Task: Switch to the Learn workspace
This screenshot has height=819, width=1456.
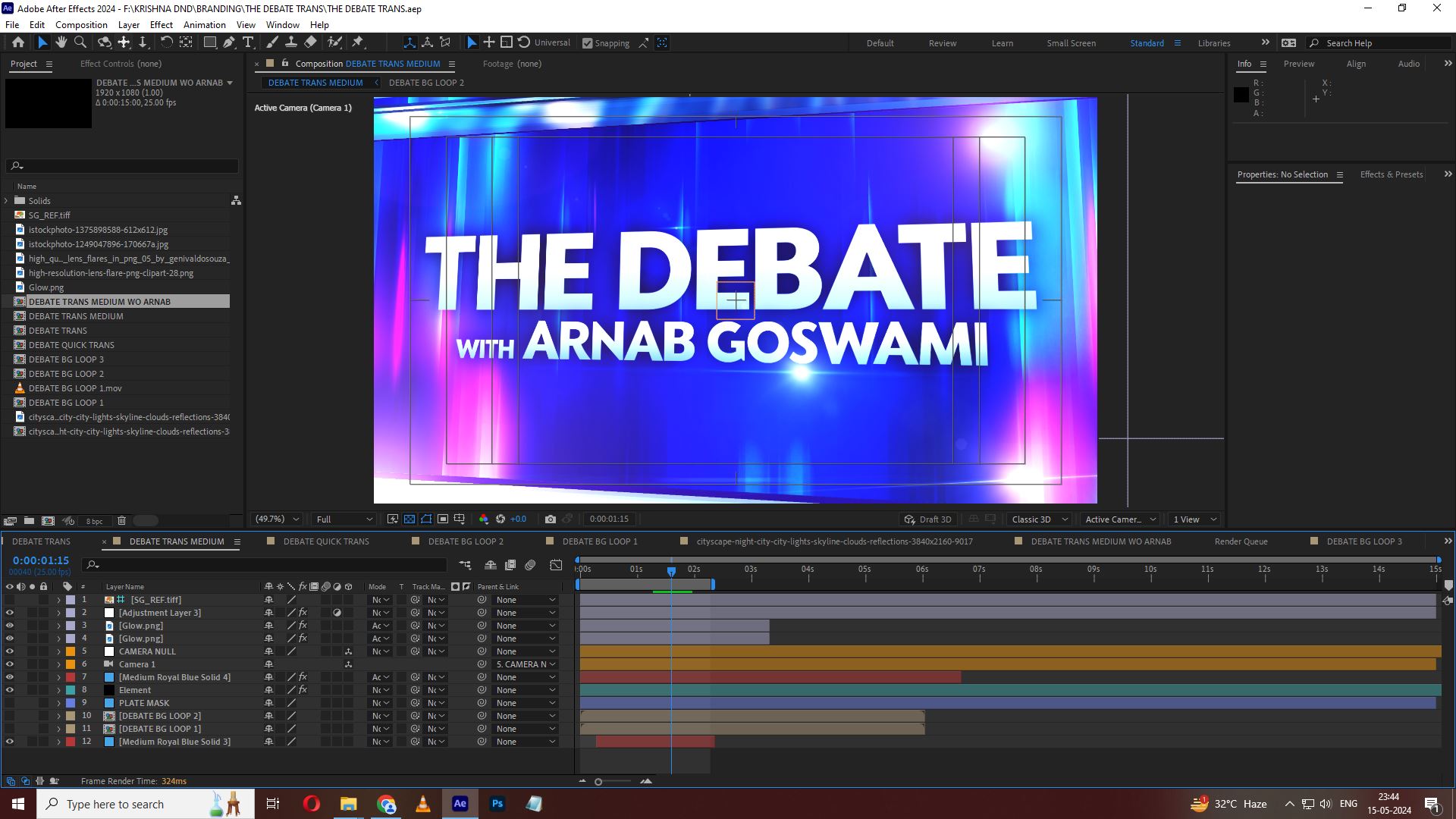Action: 1002,43
